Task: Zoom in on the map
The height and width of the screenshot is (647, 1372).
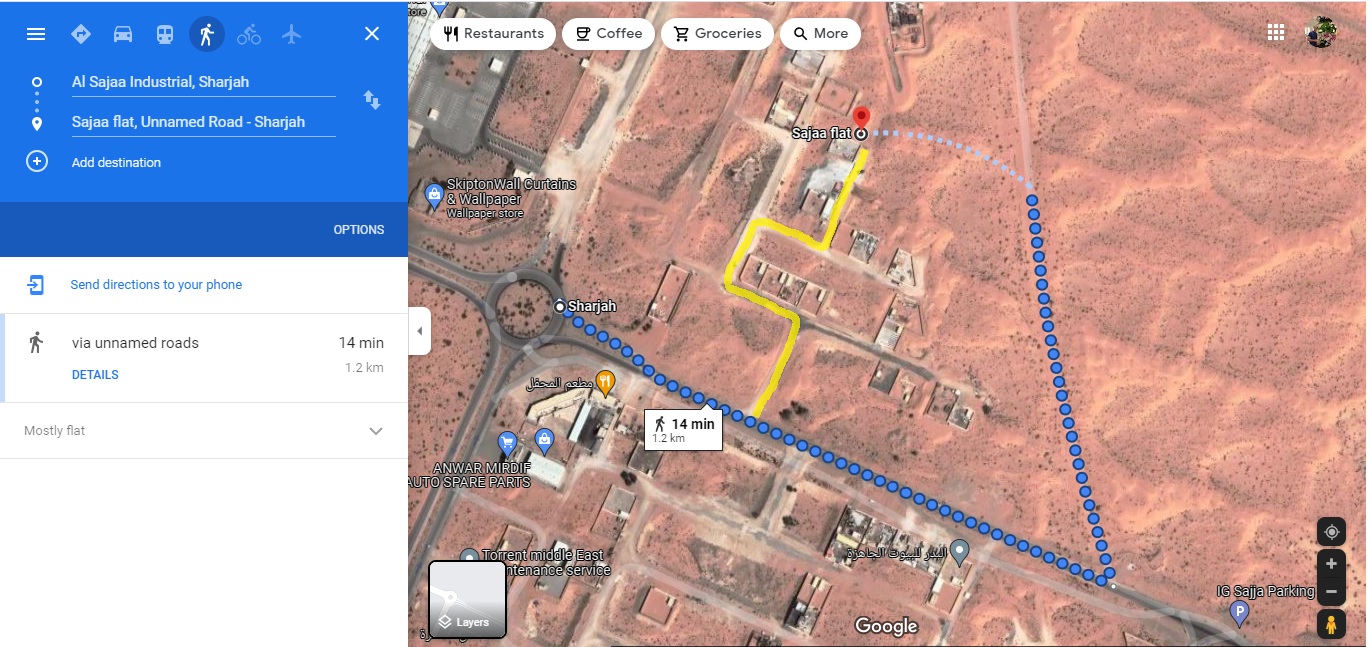Action: click(x=1331, y=564)
